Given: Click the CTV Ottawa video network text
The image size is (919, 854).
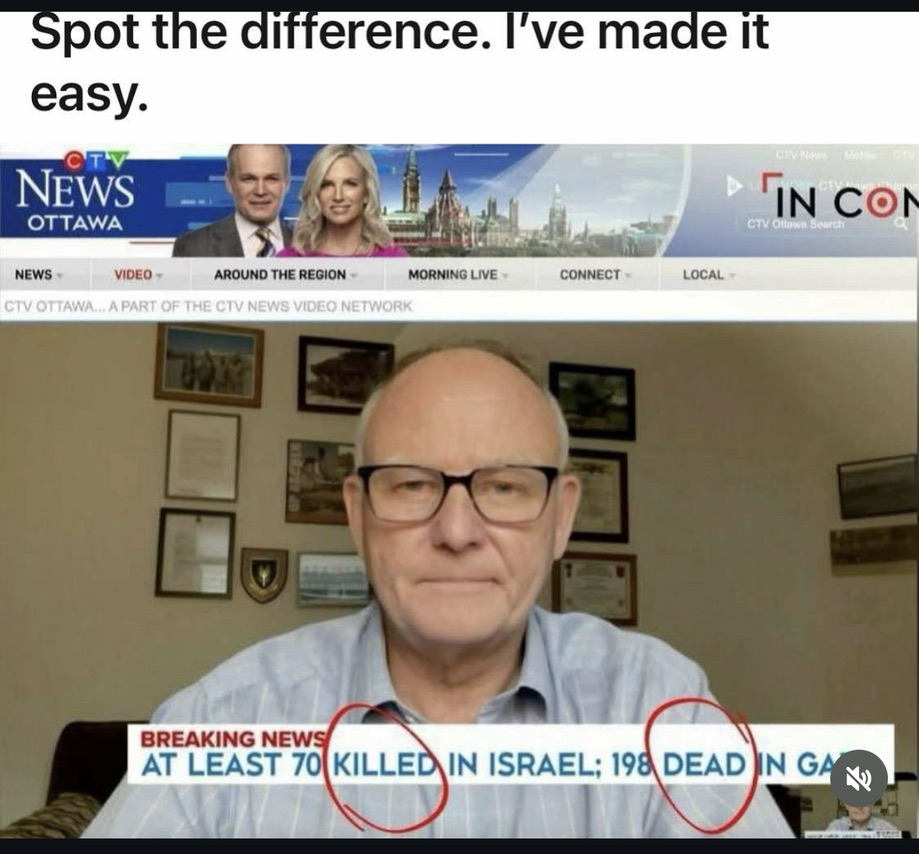Looking at the screenshot, I should [x=208, y=306].
